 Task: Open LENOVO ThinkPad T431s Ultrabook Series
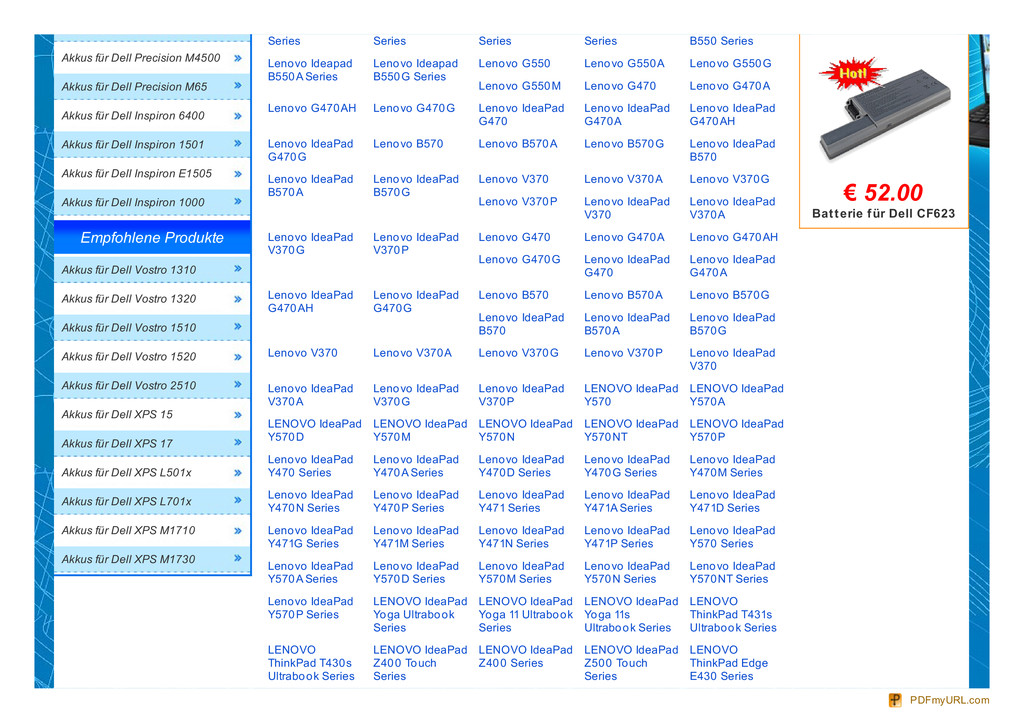[x=733, y=614]
